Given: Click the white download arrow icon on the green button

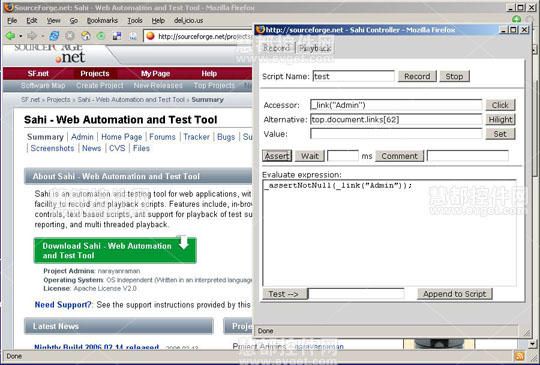Looking at the screenshot, I should 184,242.
